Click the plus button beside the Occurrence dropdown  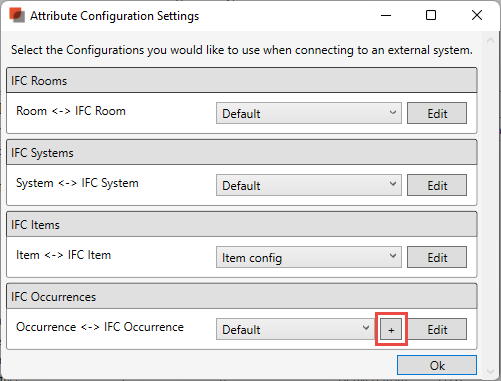(x=391, y=330)
